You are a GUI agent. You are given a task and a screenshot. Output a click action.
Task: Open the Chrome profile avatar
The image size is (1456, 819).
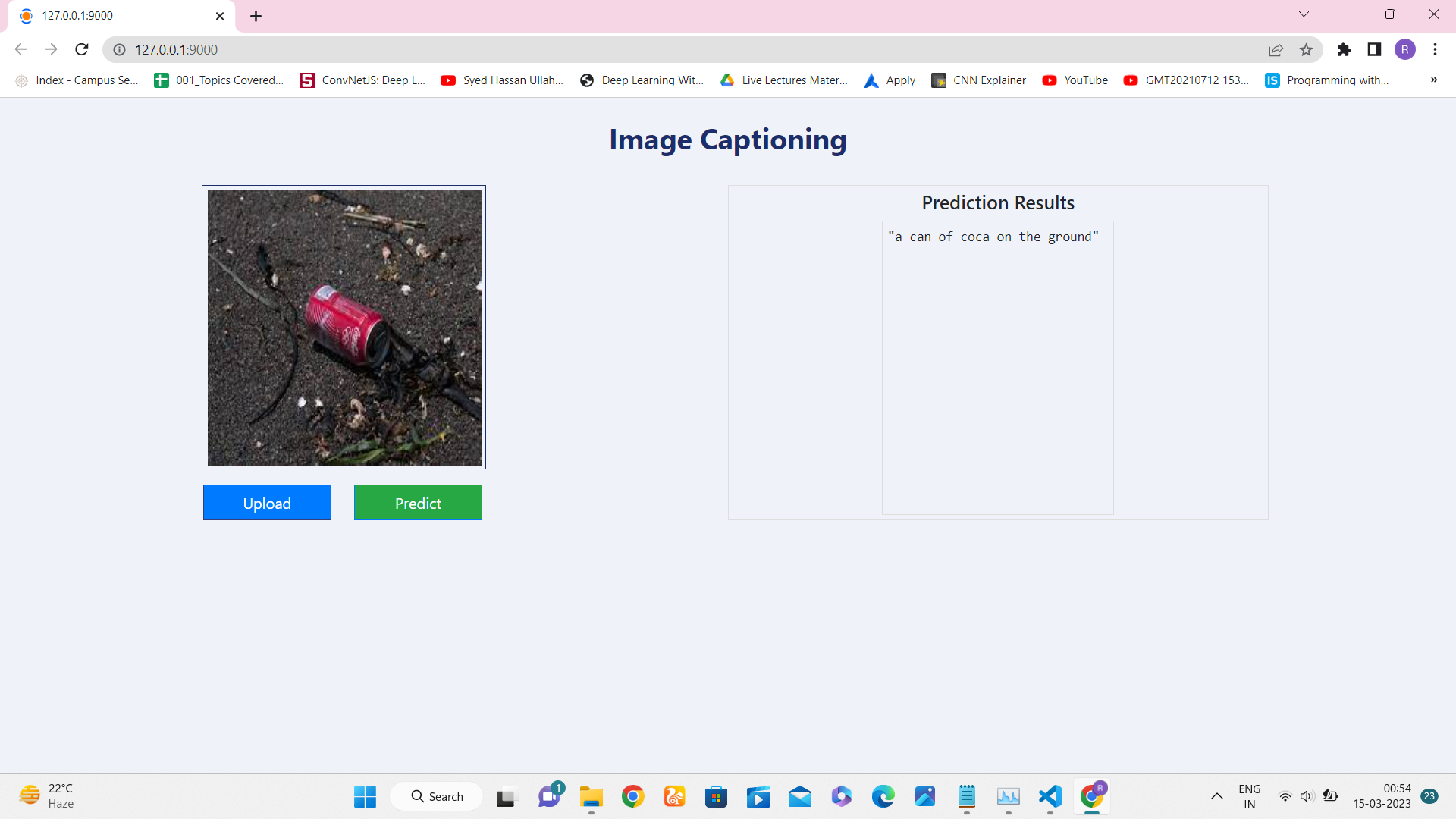coord(1406,49)
